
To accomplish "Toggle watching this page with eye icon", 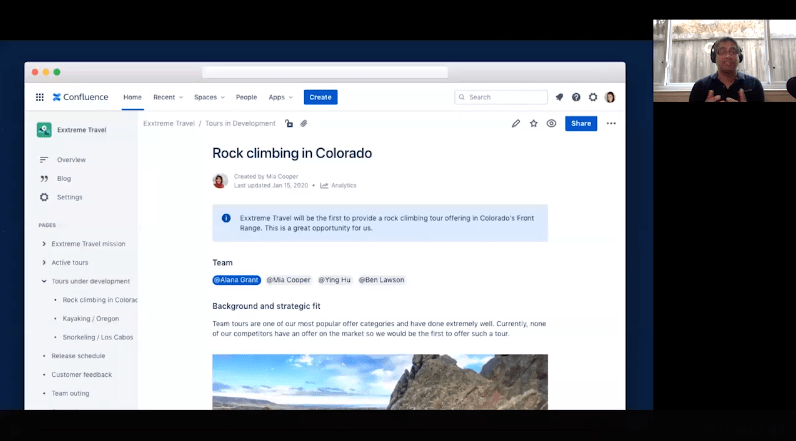I will [551, 124].
